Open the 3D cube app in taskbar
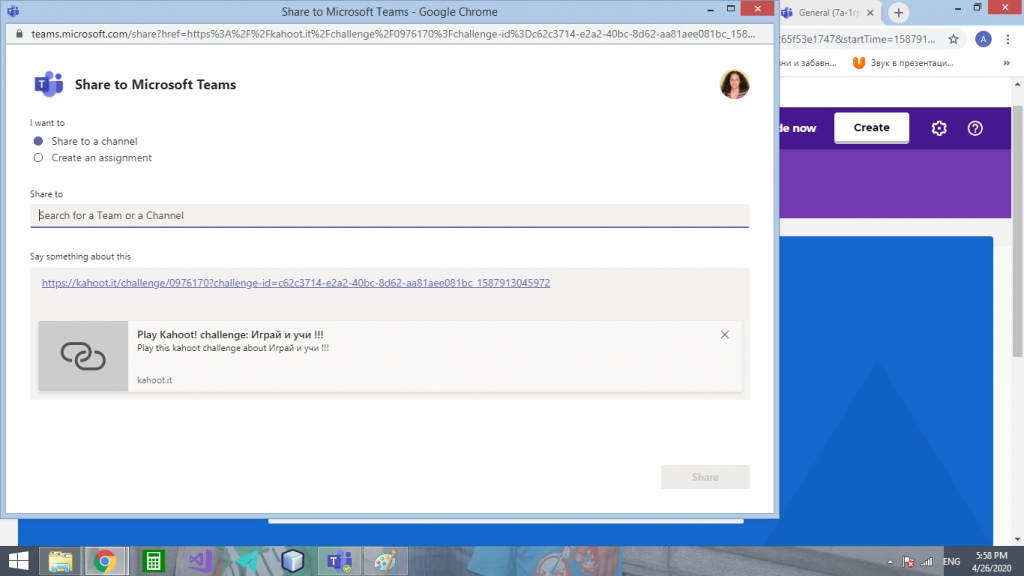This screenshot has height=576, width=1024. tap(293, 561)
